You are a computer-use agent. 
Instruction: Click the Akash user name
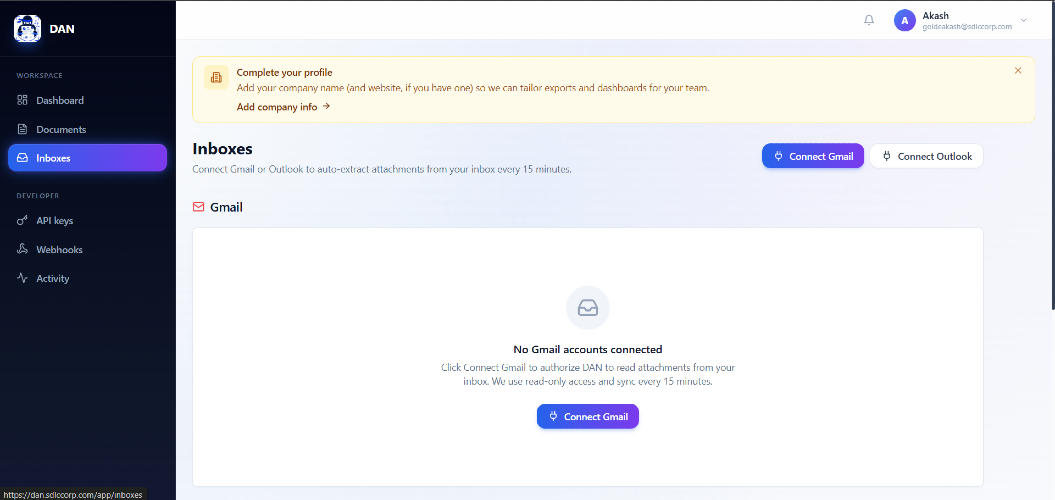point(935,15)
